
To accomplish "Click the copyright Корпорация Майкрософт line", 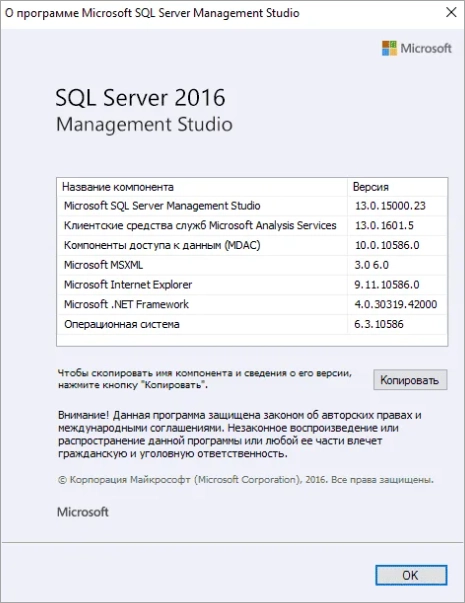I will coord(246,480).
